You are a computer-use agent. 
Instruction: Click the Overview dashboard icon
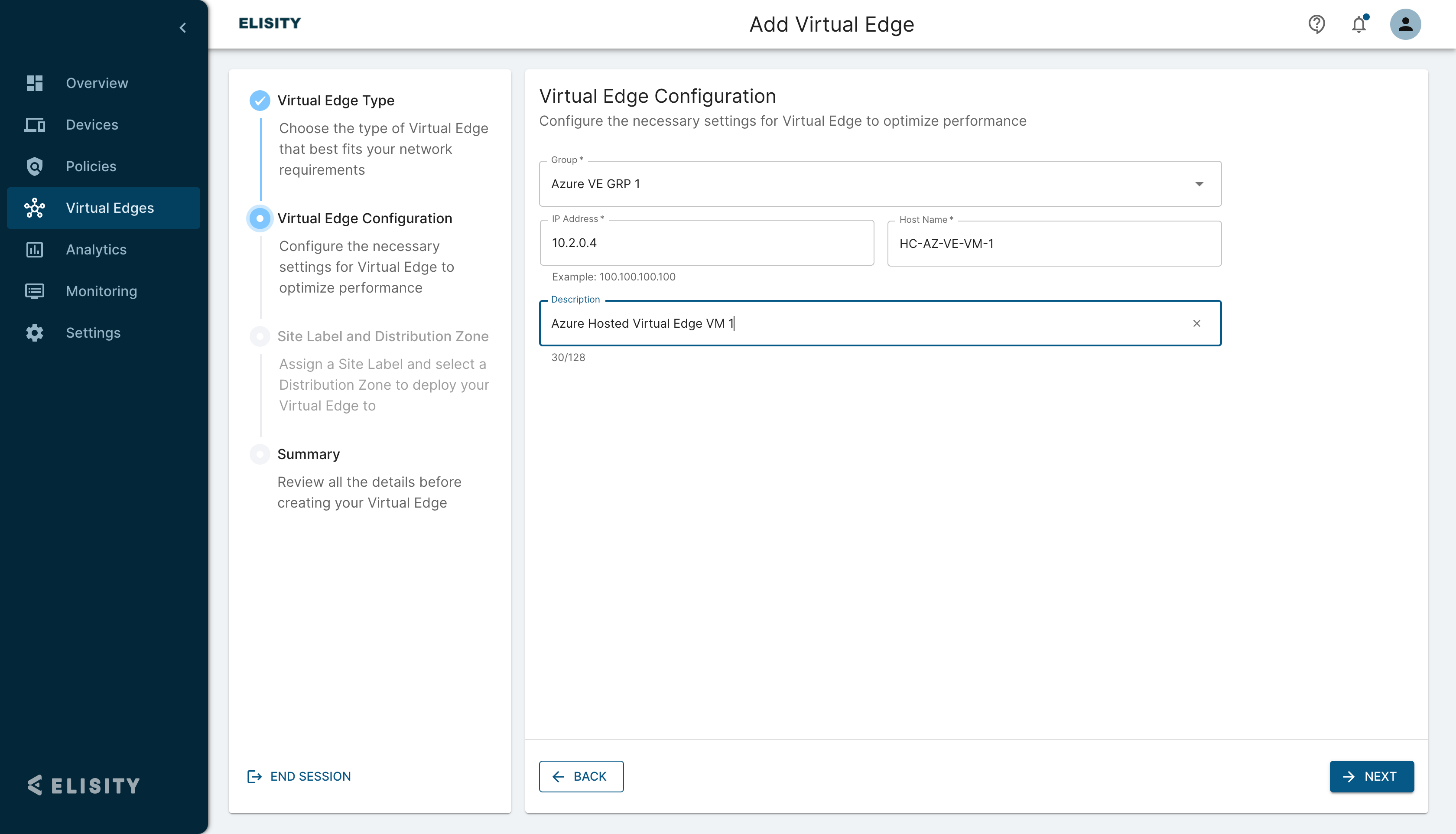pos(34,83)
